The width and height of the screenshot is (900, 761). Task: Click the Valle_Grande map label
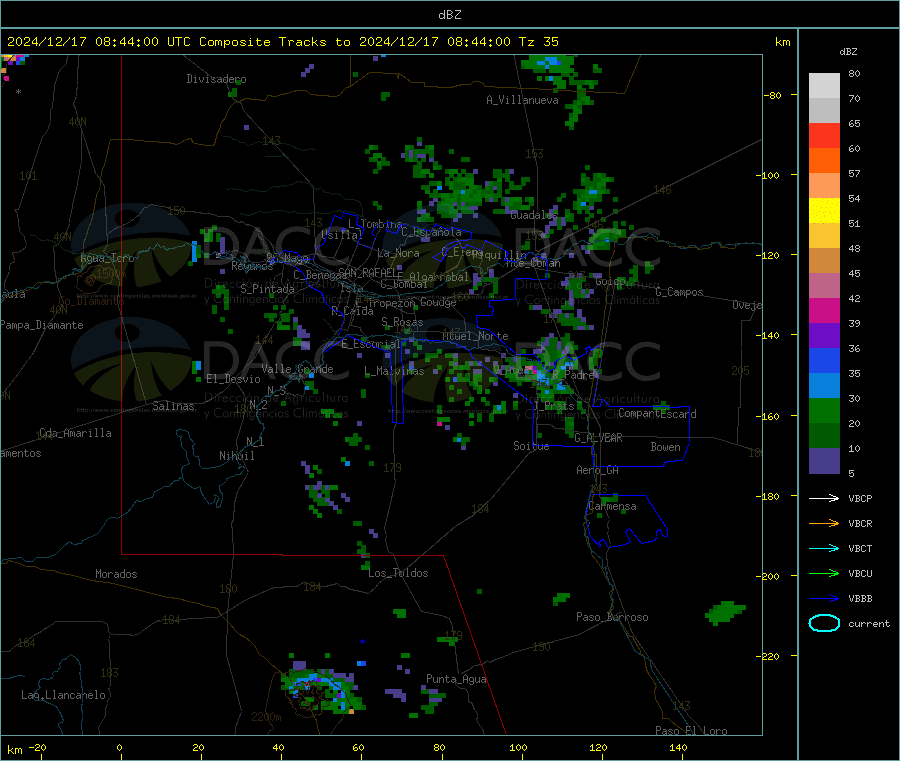(x=297, y=369)
